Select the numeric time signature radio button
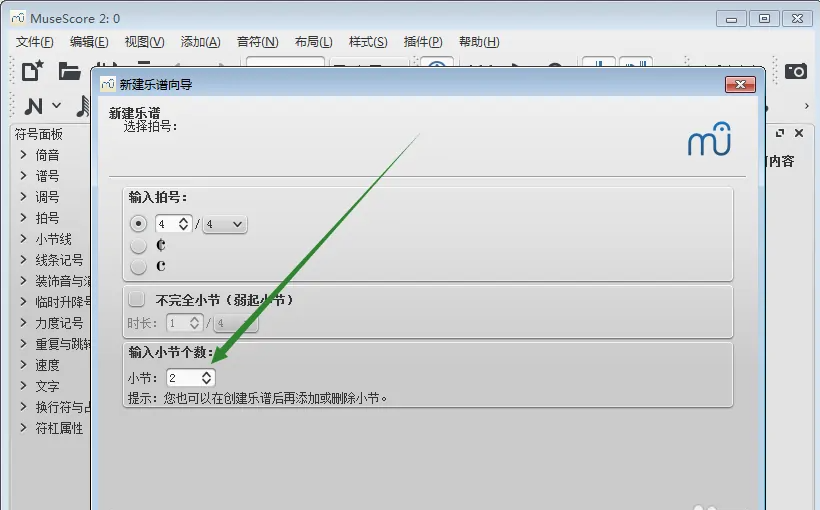Screen dimensions: 820x510 click(138, 224)
